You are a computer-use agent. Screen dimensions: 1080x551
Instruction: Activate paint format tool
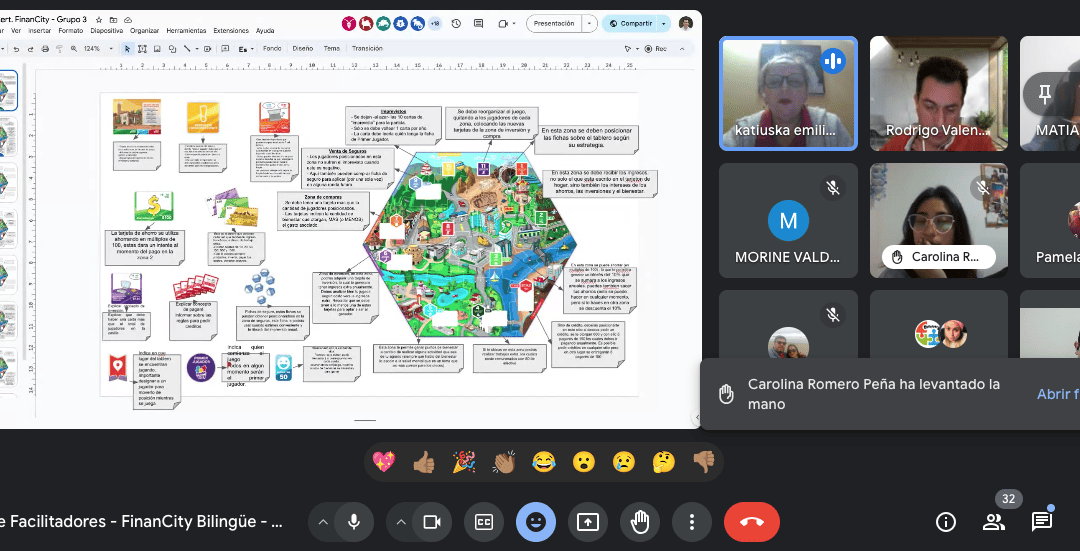coord(59,49)
